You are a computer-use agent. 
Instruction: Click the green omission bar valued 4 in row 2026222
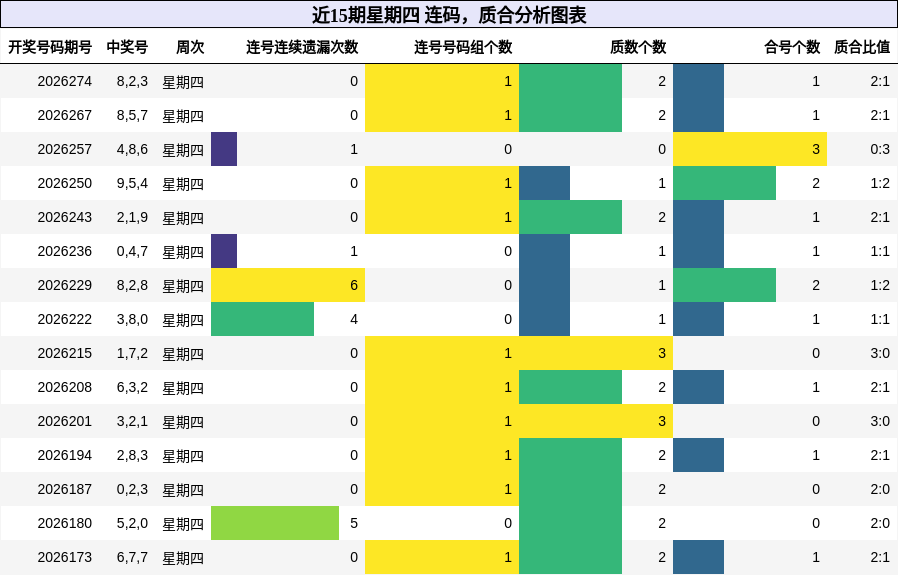[262, 319]
